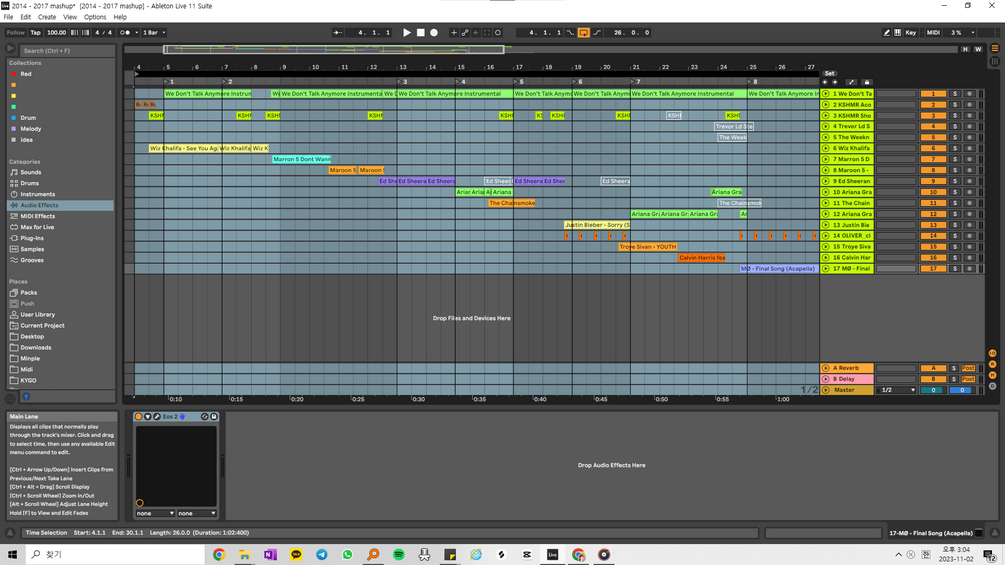The height and width of the screenshot is (565, 1005).
Task: Open the MIDI Effects category
Action: pos(37,217)
